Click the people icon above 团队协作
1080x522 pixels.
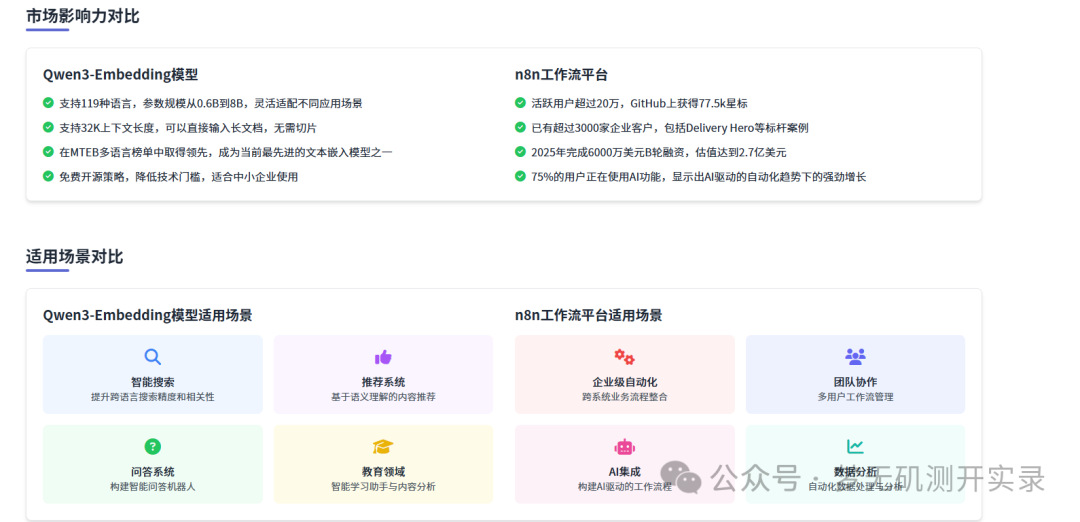(855, 357)
